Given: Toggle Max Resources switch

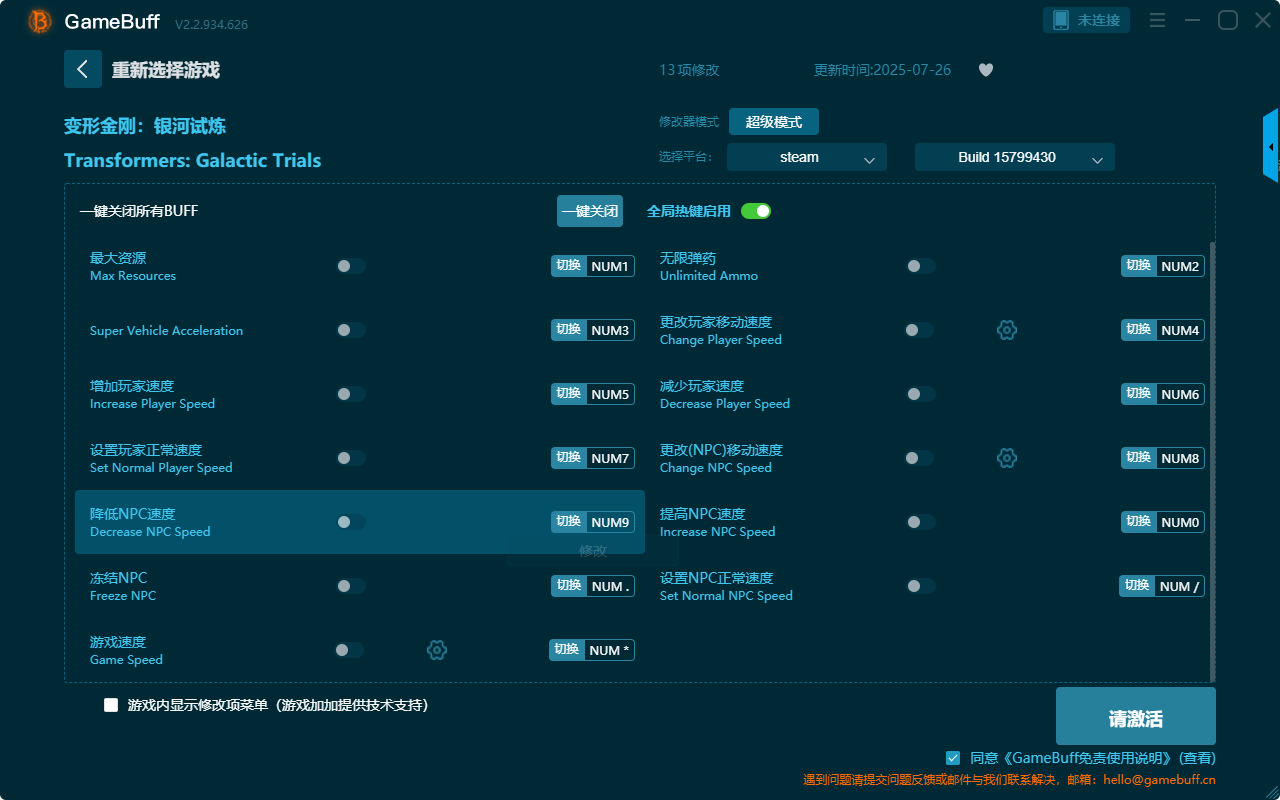Looking at the screenshot, I should pos(350,266).
